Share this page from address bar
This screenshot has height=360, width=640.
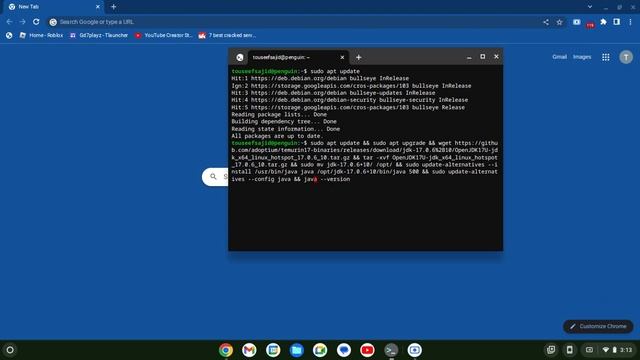(x=546, y=22)
